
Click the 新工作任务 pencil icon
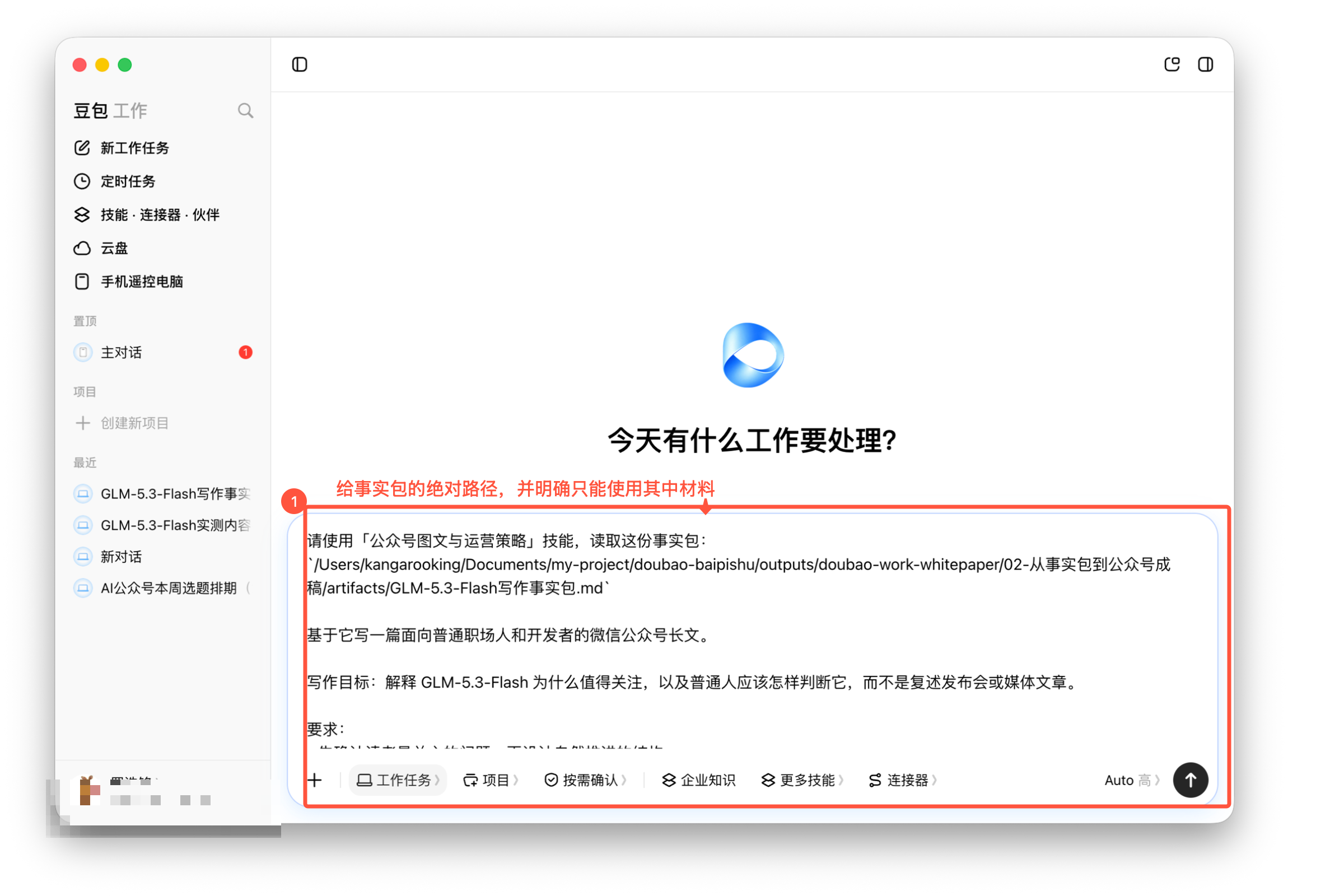(x=82, y=148)
